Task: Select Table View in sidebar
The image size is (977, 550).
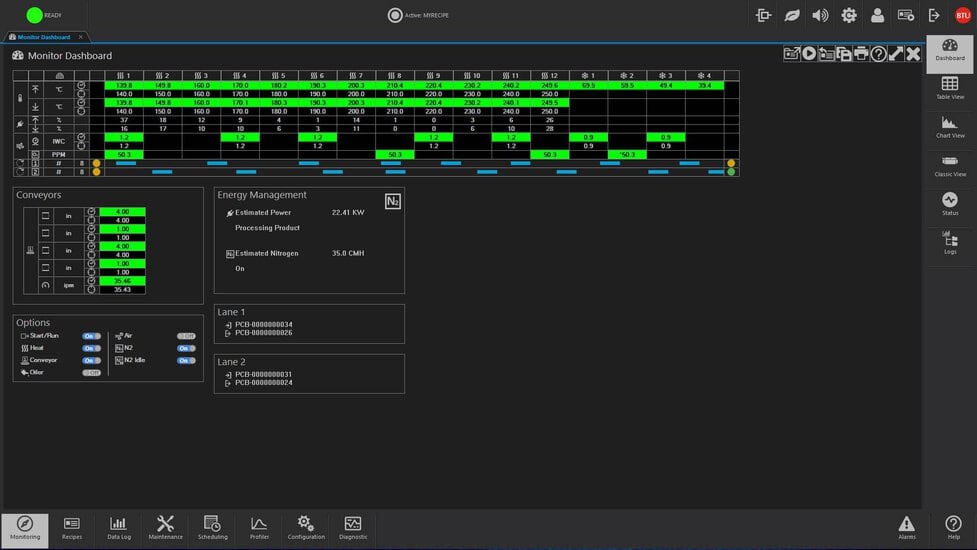Action: point(949,89)
